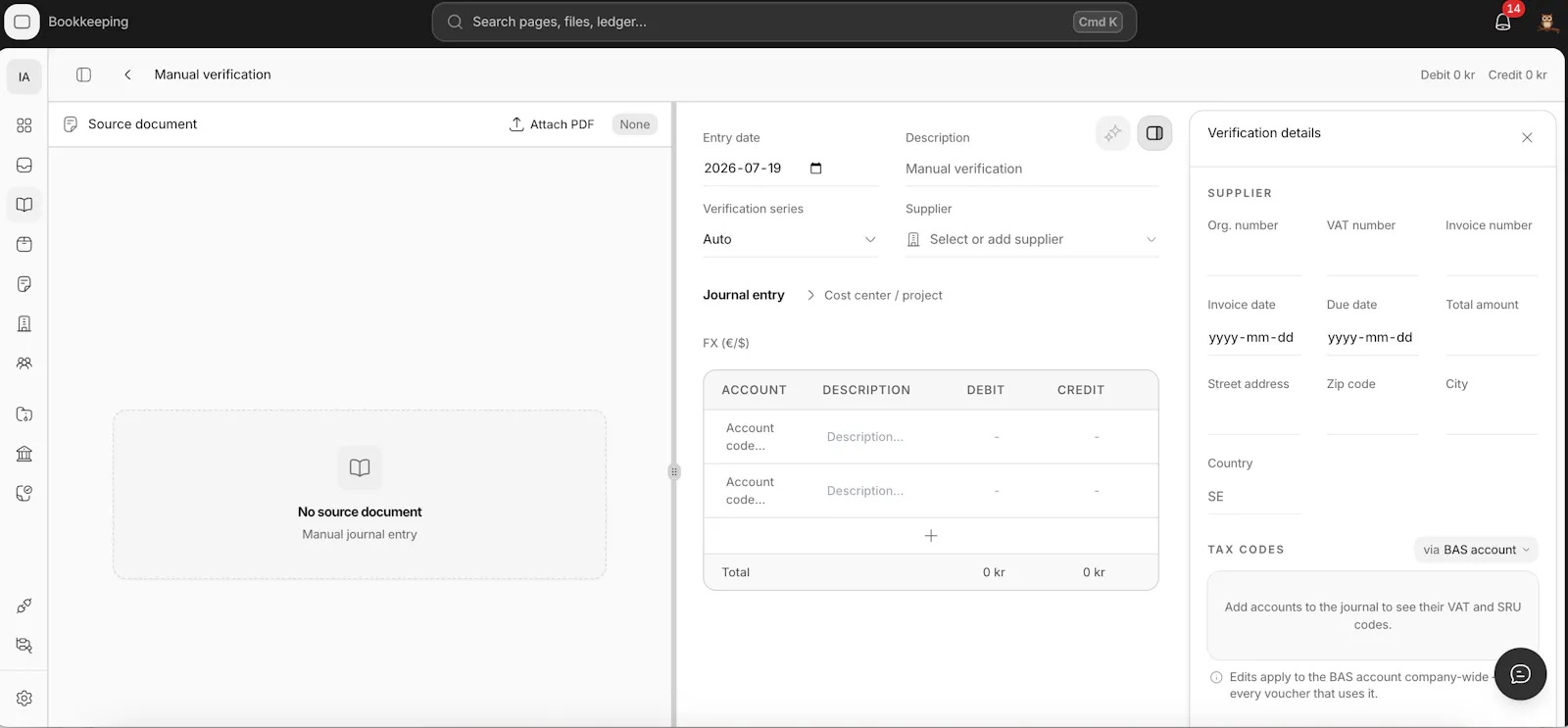The height and width of the screenshot is (728, 1568).
Task: Click the Description Manual verification field
Action: tap(1032, 169)
